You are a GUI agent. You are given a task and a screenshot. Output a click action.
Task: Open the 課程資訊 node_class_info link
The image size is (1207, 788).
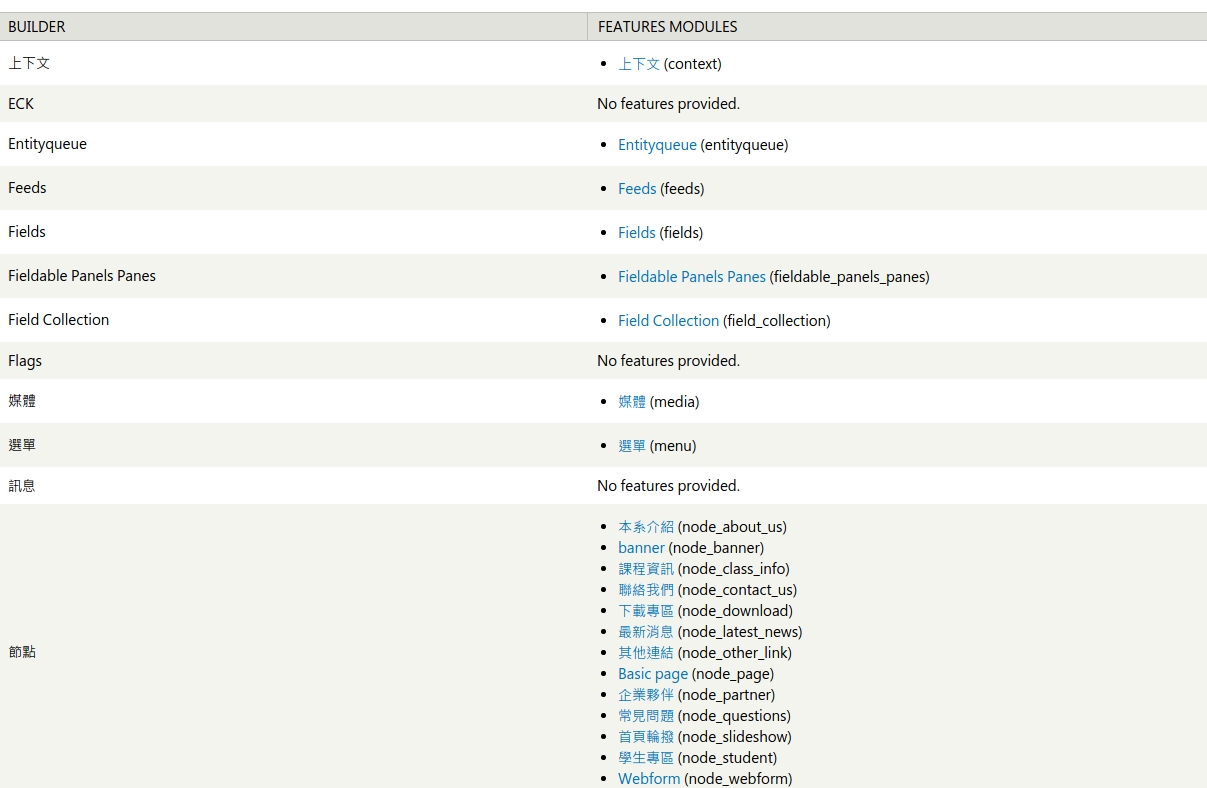(x=646, y=569)
